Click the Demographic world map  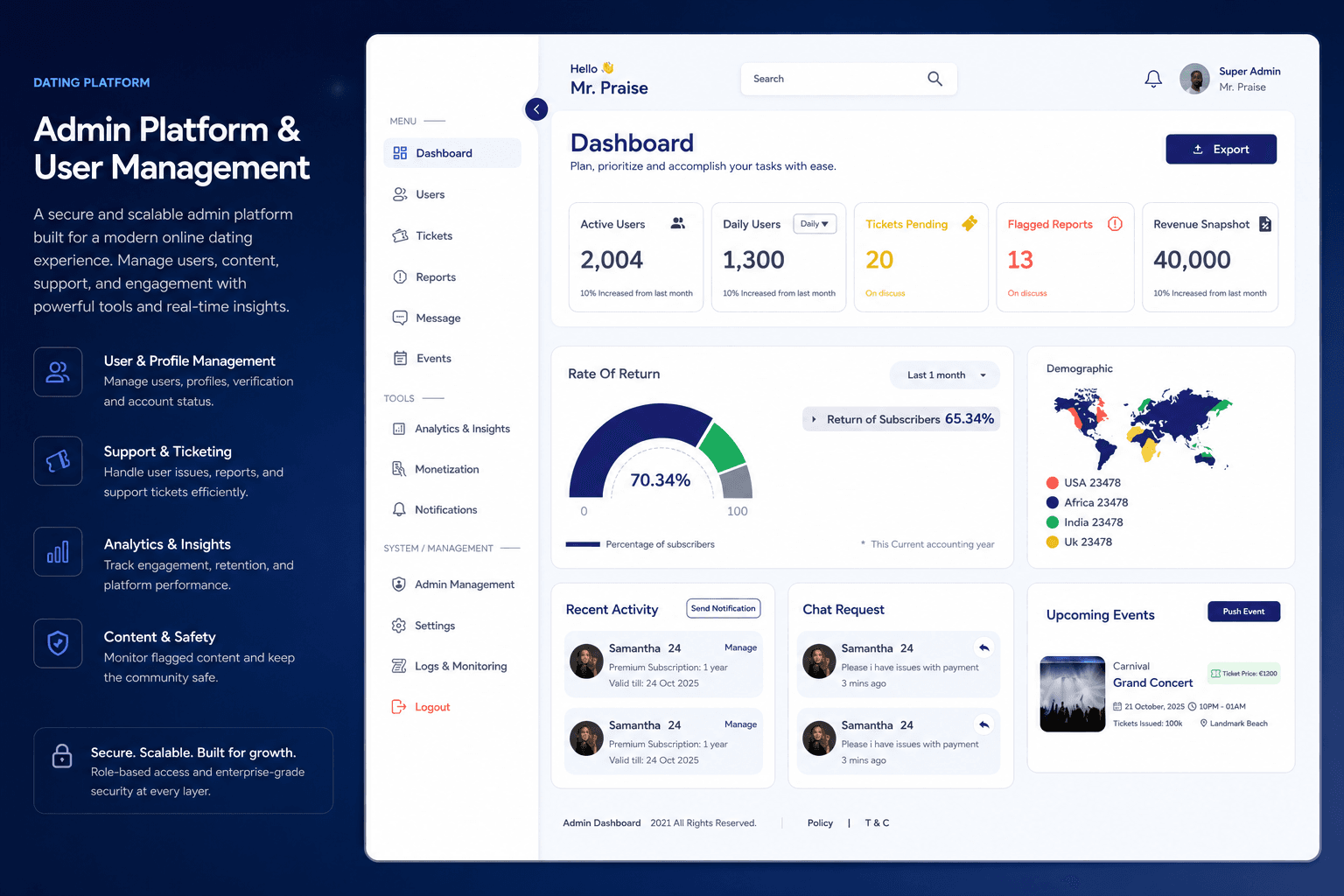[x=1142, y=428]
